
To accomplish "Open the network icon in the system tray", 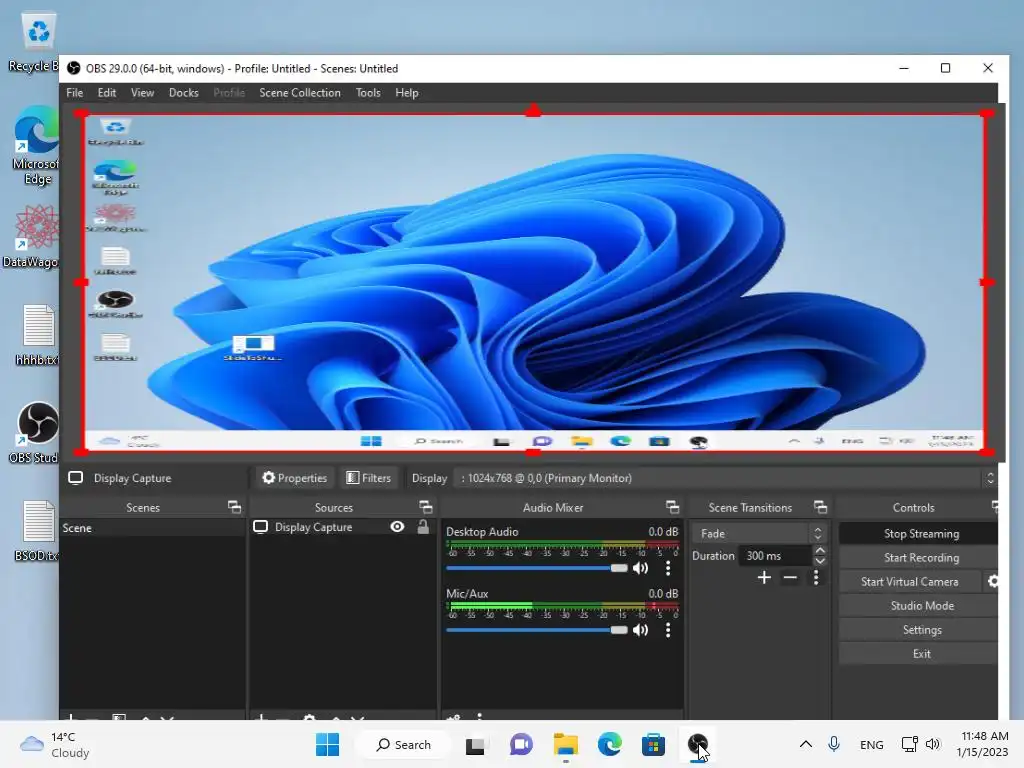I will pos(909,744).
